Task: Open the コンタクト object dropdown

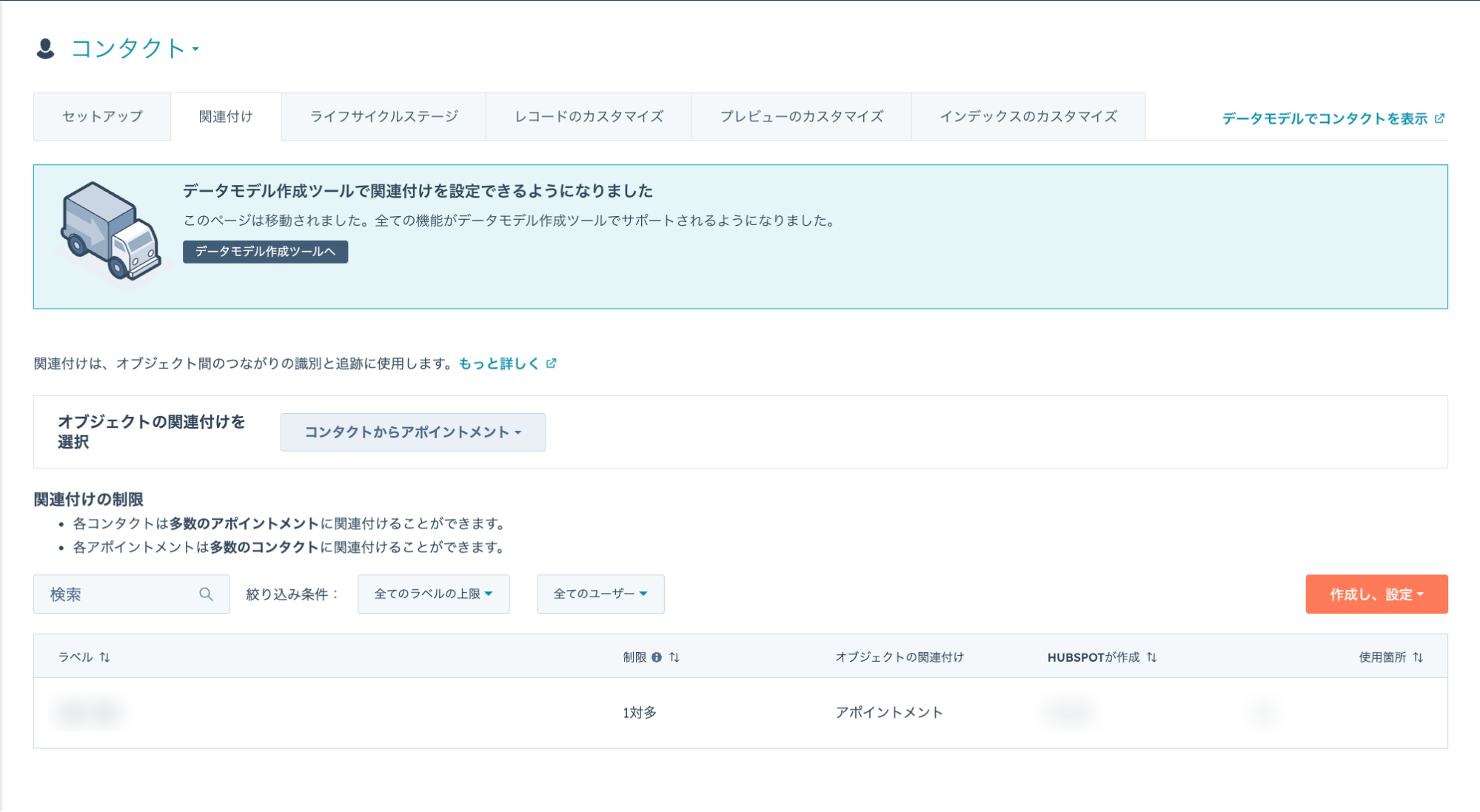Action: pos(135,49)
